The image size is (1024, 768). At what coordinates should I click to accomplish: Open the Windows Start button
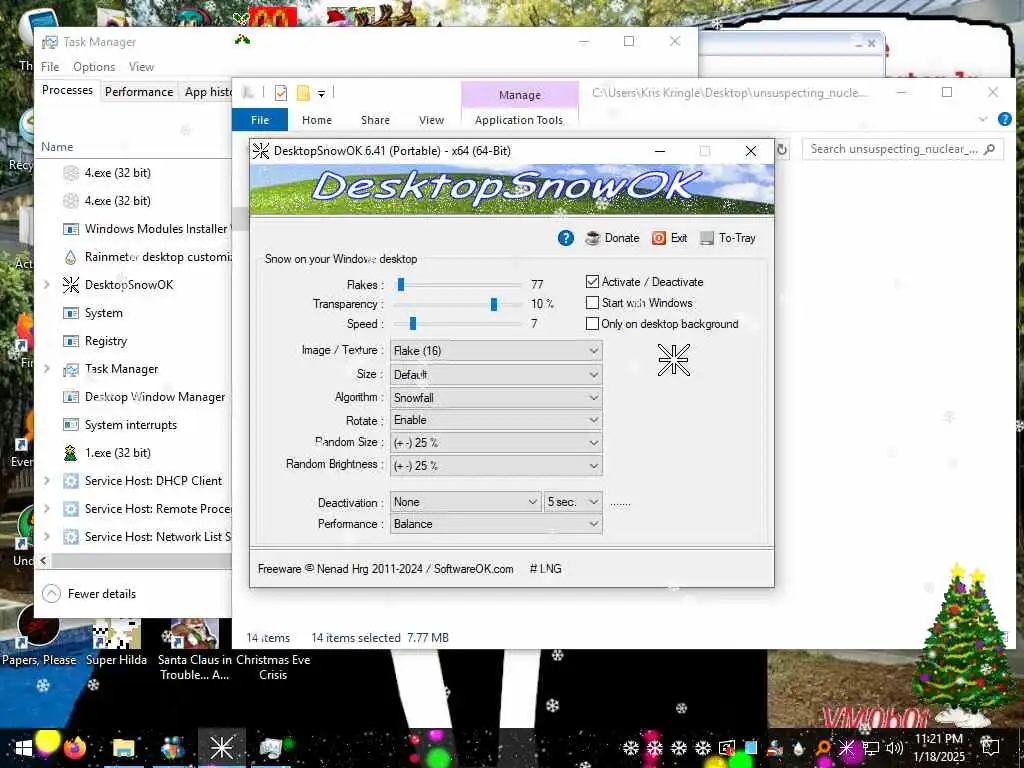click(24, 748)
